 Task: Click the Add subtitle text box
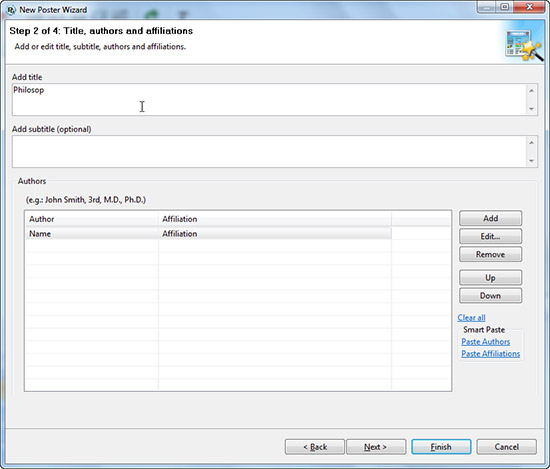point(269,152)
